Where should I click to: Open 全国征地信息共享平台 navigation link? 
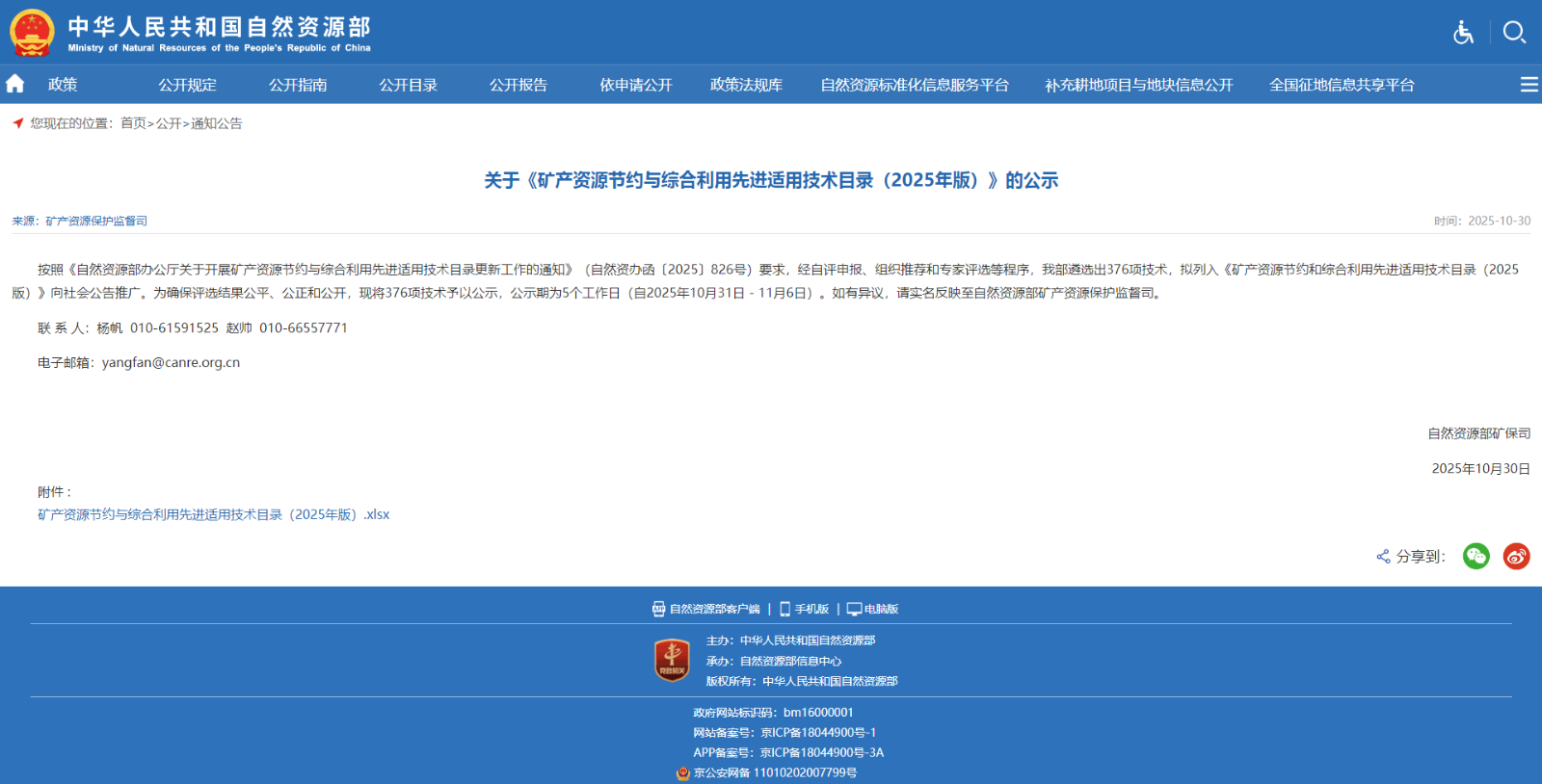(1342, 85)
